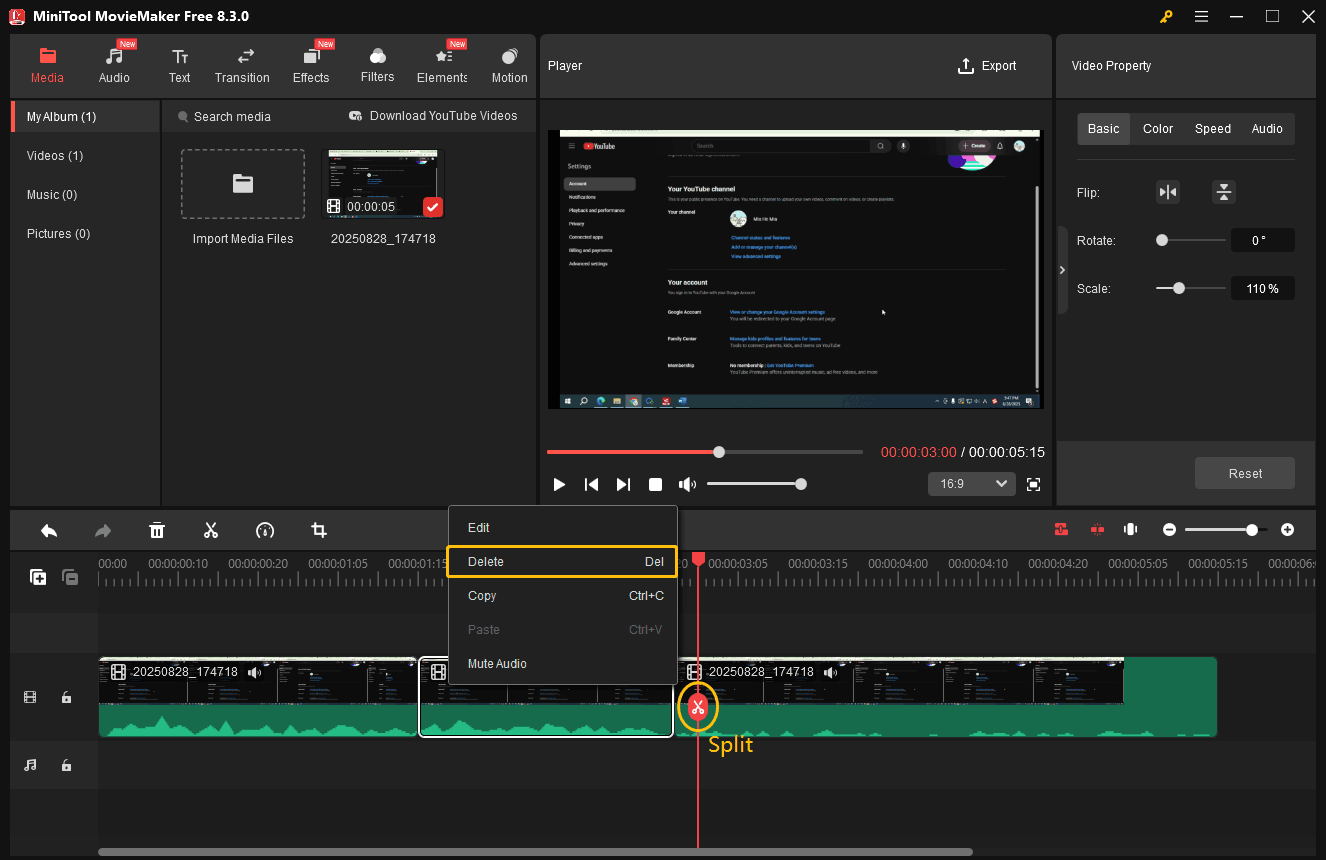Switch to the Basic property tab

pyautogui.click(x=1104, y=129)
